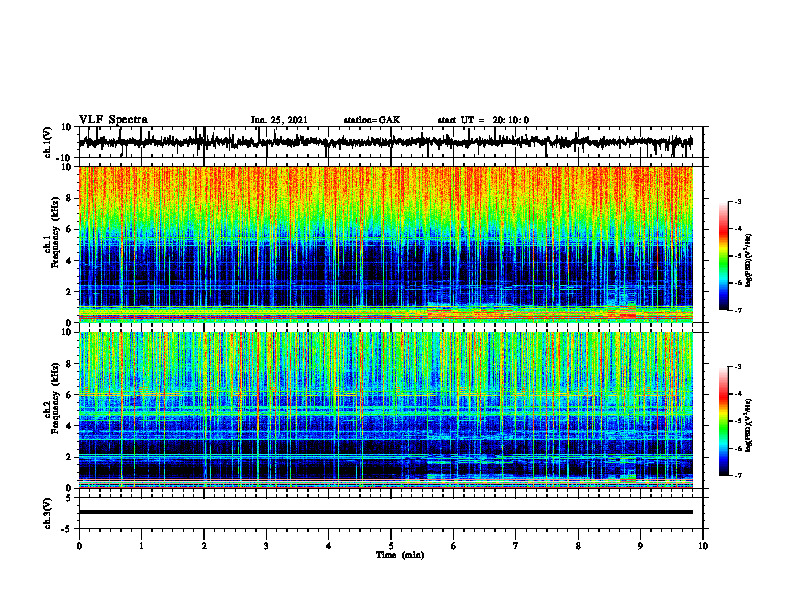Image resolution: width=792 pixels, height=612 pixels.
Task: Click time-axis tick label "4"
Action: (x=329, y=546)
